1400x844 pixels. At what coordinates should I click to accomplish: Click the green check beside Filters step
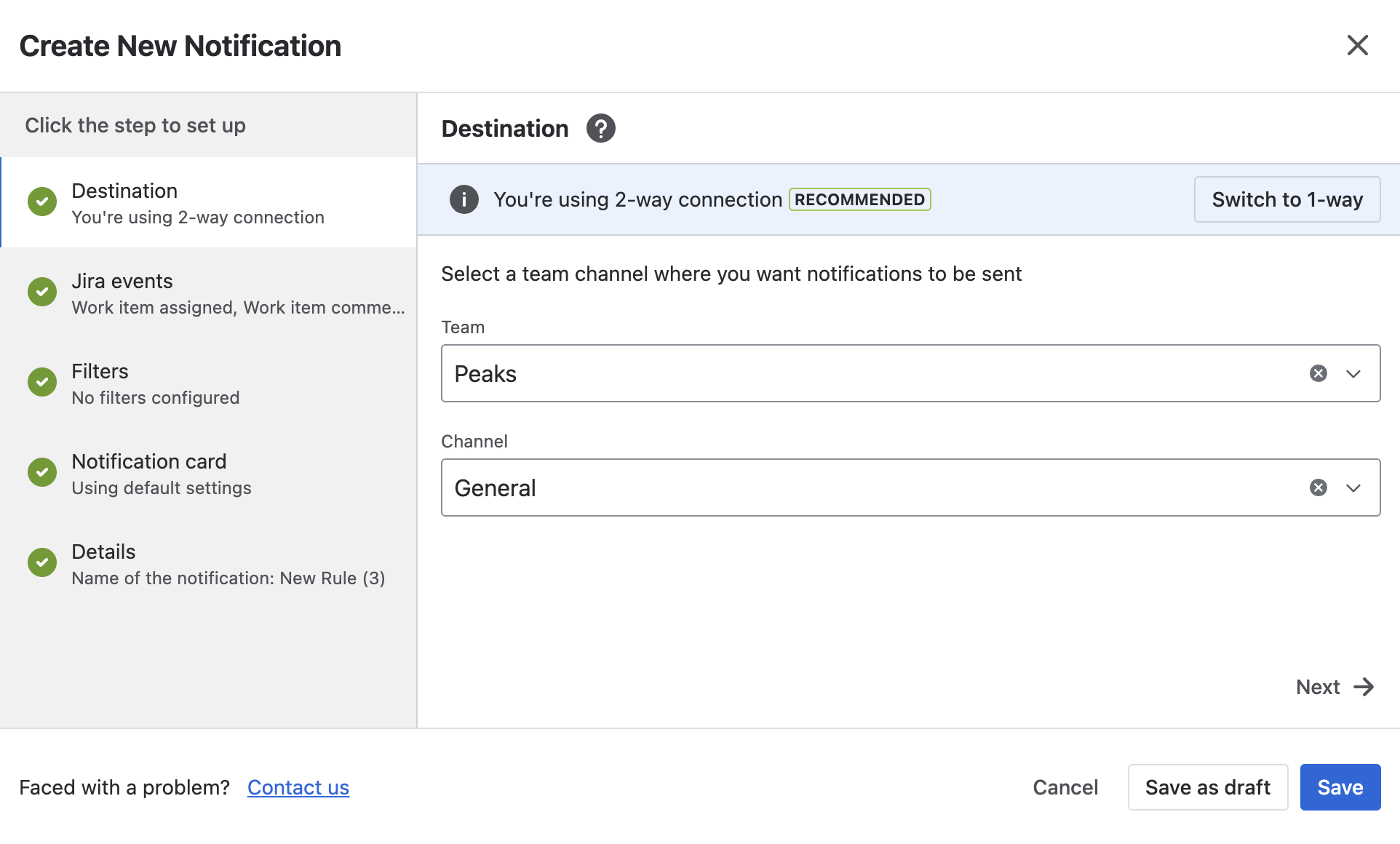pos(42,382)
